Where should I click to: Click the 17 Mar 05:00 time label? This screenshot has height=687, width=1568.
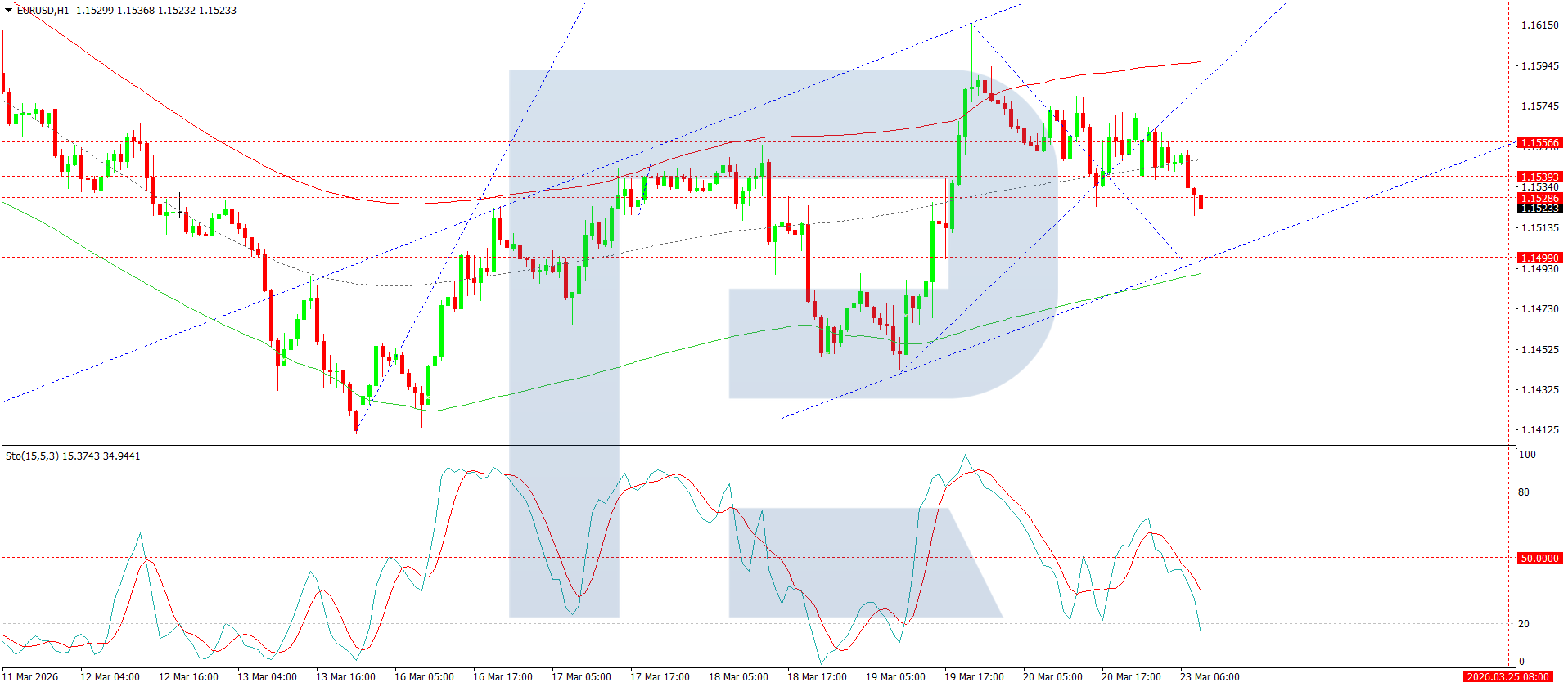point(581,677)
